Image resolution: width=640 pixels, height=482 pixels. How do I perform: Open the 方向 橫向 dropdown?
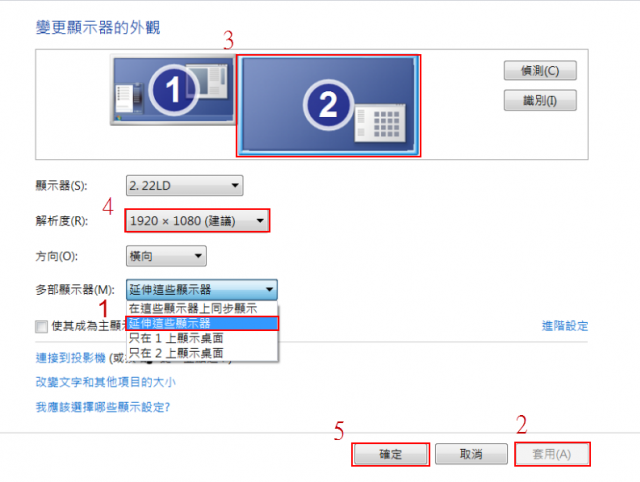(x=166, y=256)
